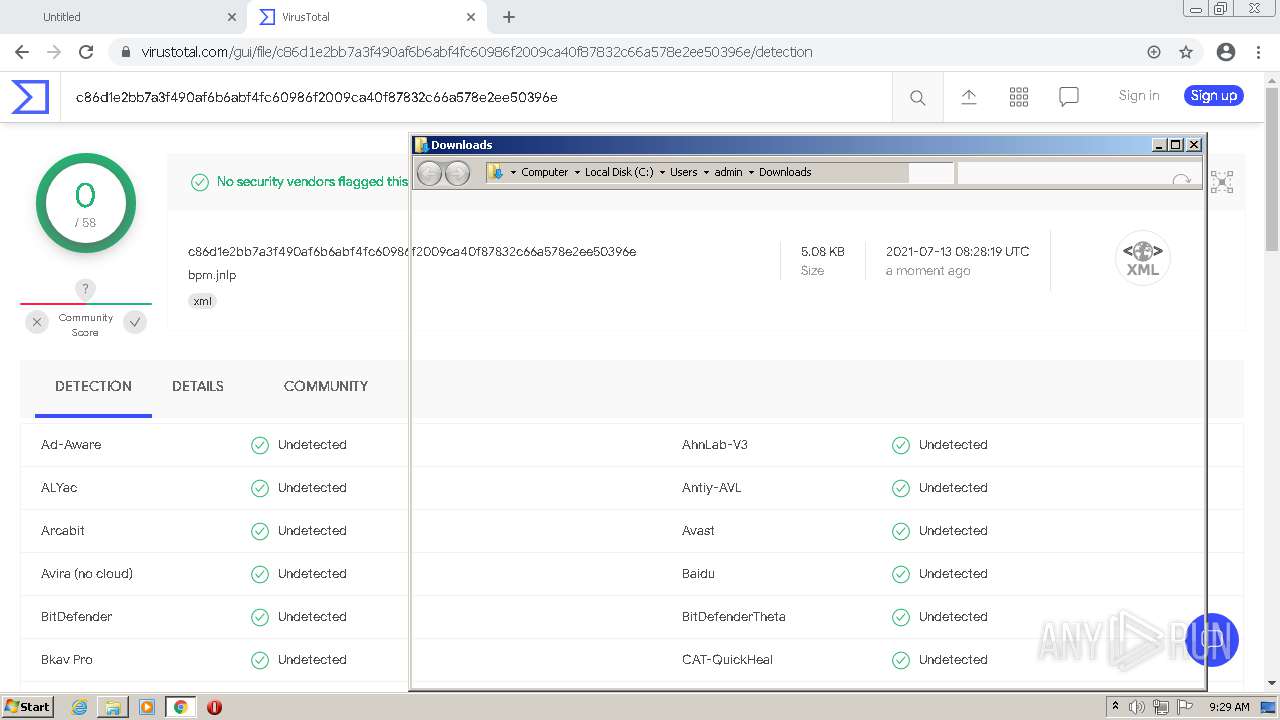Vote positive with the check community icon

pos(135,322)
